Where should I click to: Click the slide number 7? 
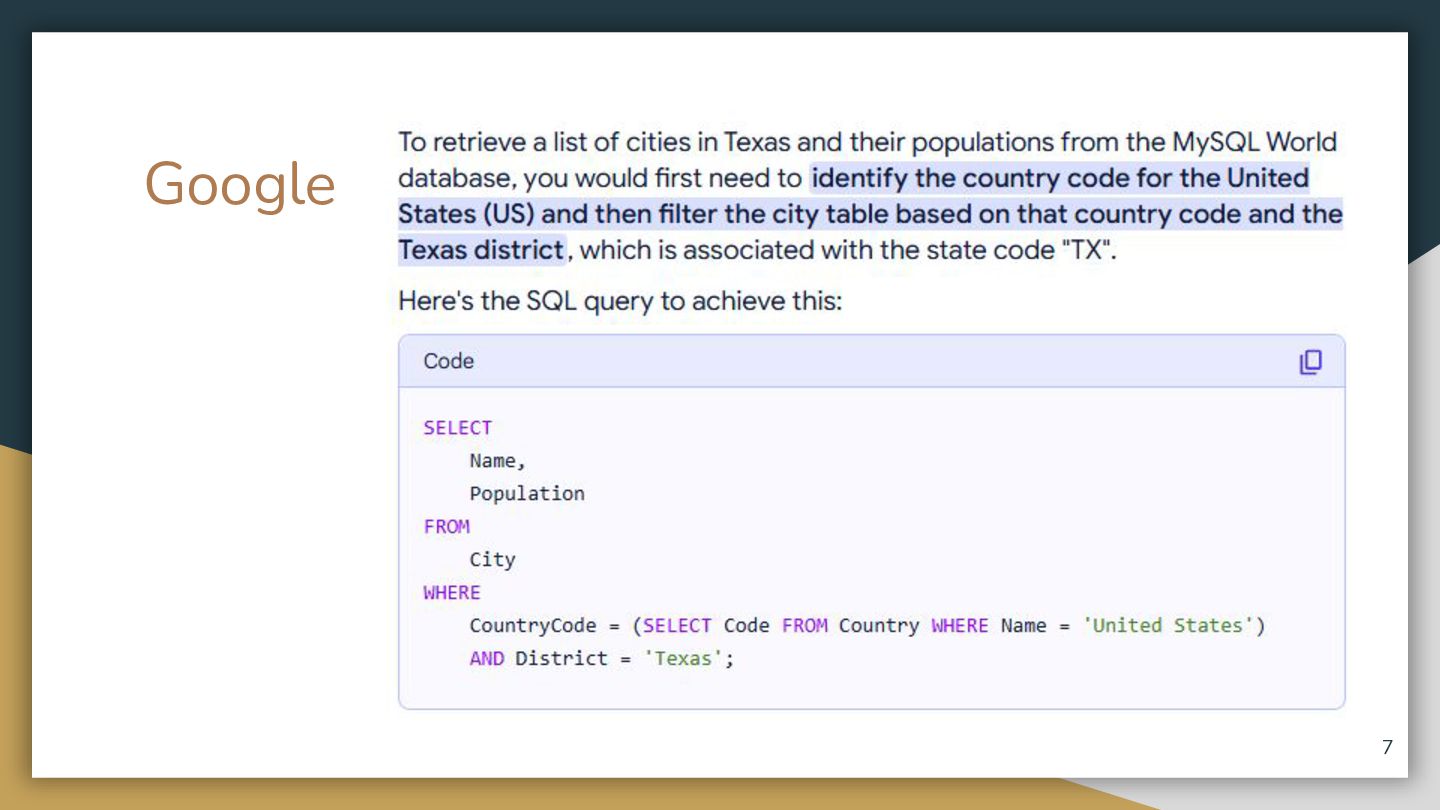click(x=1387, y=747)
